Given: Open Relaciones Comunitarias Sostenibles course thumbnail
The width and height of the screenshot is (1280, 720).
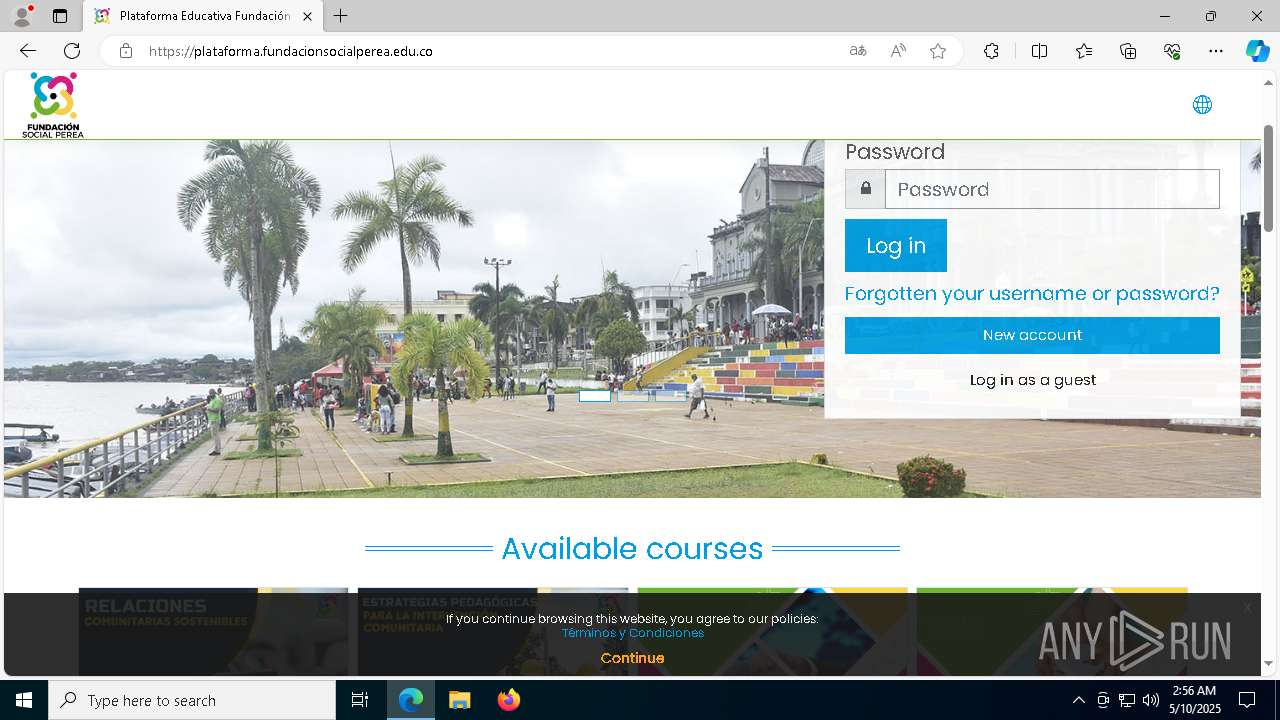Looking at the screenshot, I should [214, 631].
